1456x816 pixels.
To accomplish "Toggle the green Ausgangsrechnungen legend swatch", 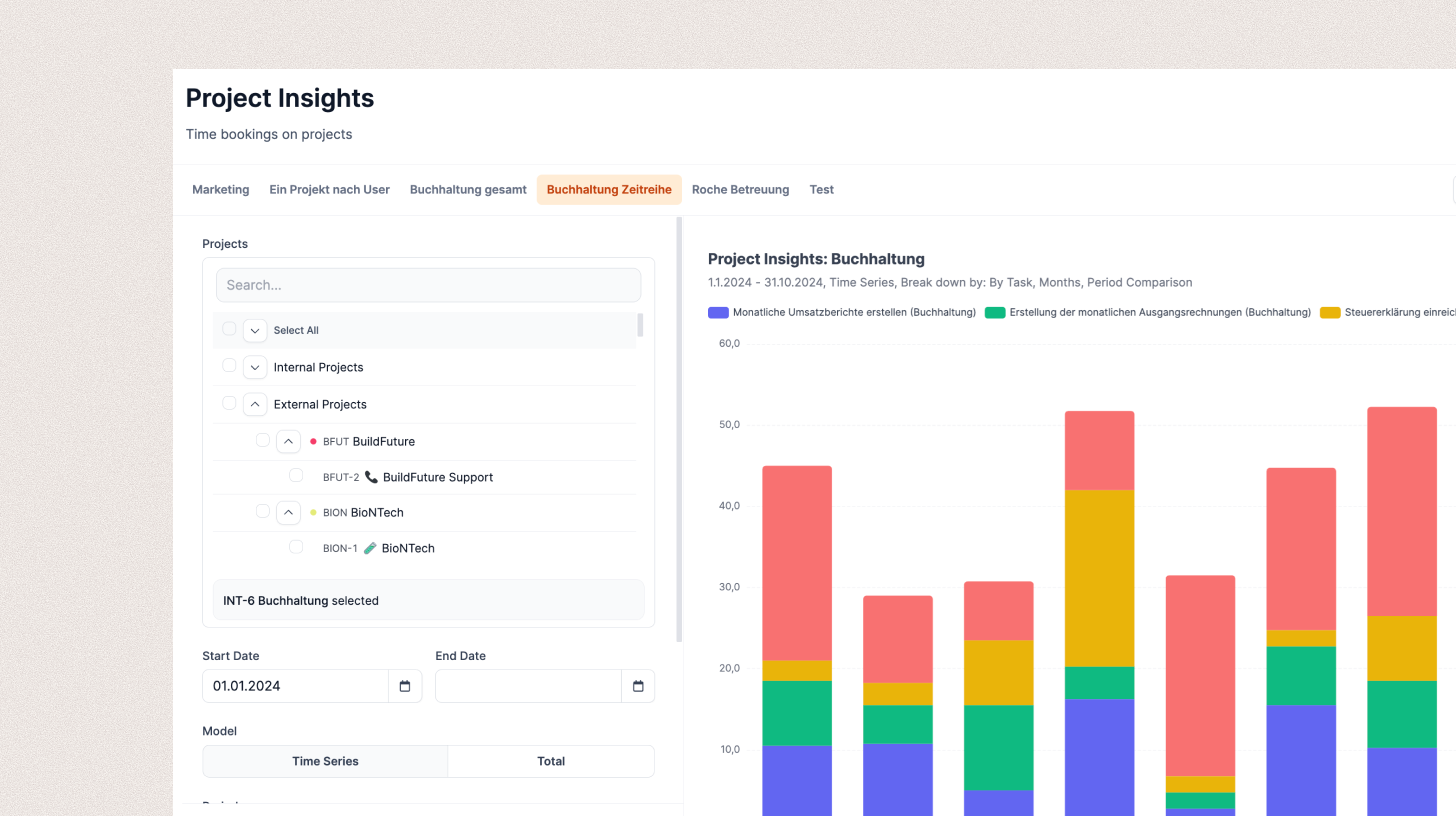I will click(x=994, y=313).
